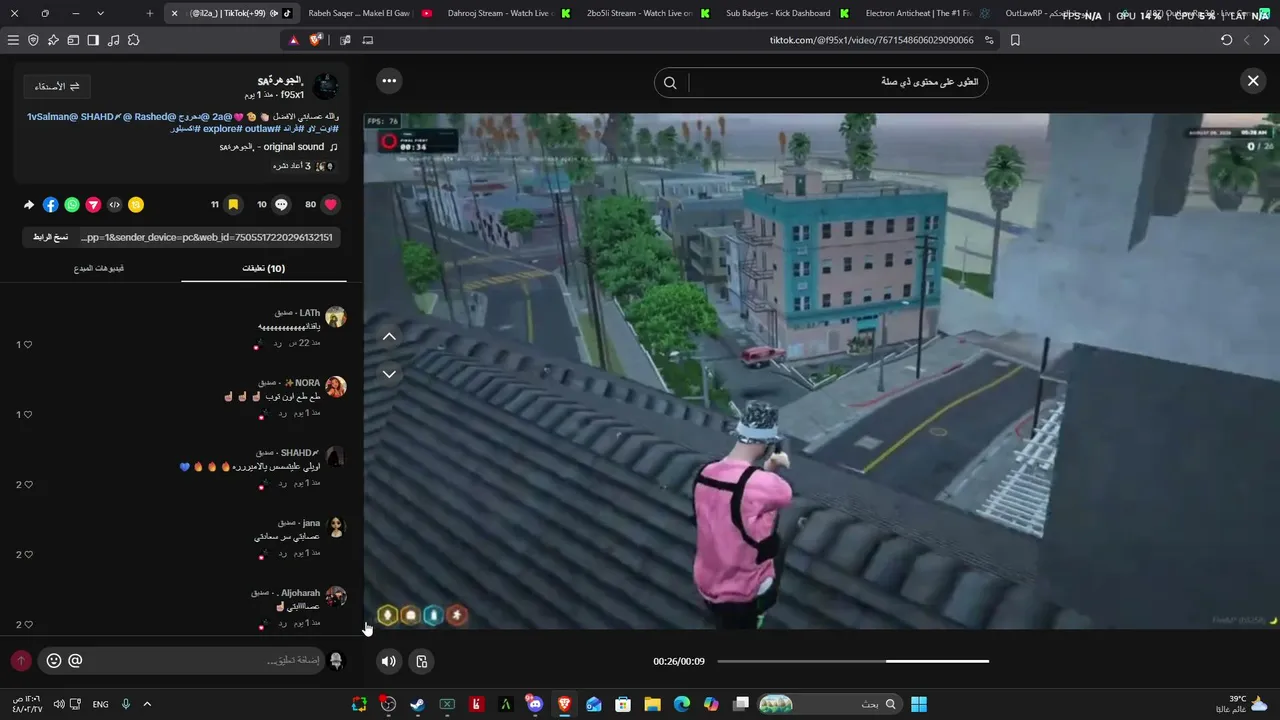Screen dimensions: 1280x720
Task: Open more share options arrow
Action: [29, 205]
